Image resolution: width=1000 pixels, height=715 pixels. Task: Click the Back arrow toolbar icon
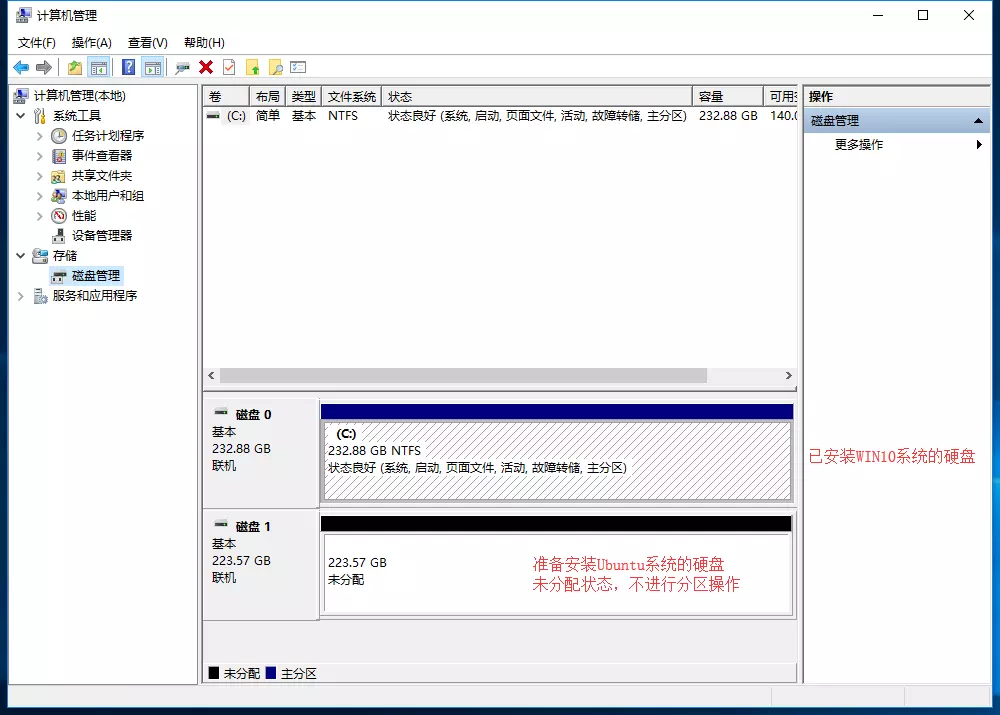21,68
